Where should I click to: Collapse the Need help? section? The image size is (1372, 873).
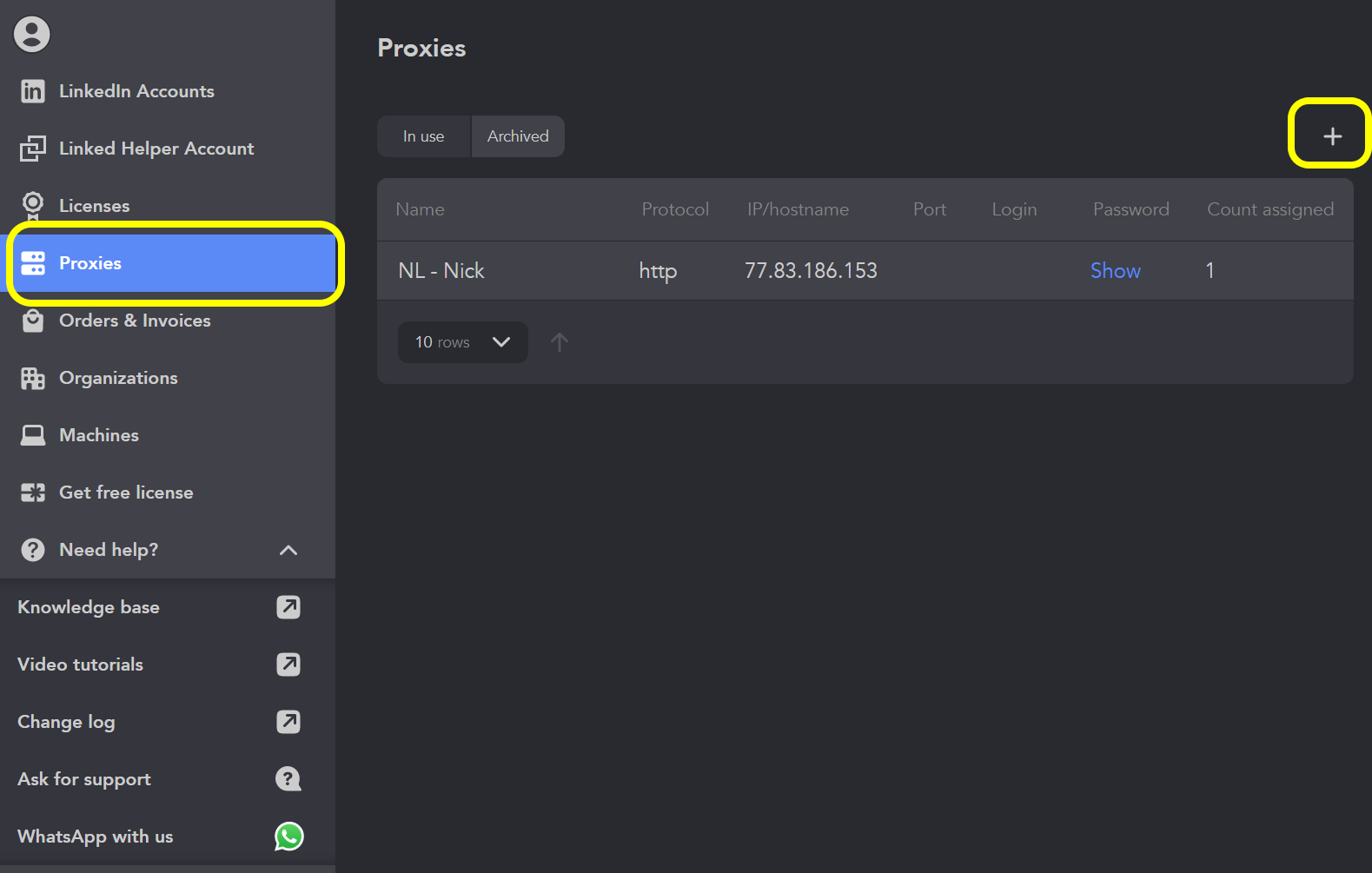point(288,550)
